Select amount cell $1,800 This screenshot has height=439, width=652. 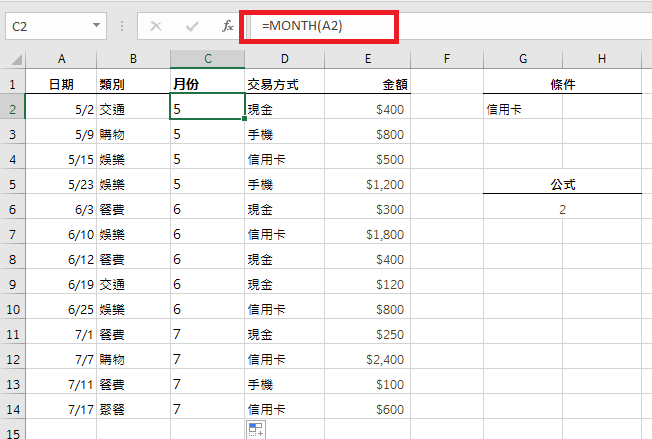click(x=368, y=234)
